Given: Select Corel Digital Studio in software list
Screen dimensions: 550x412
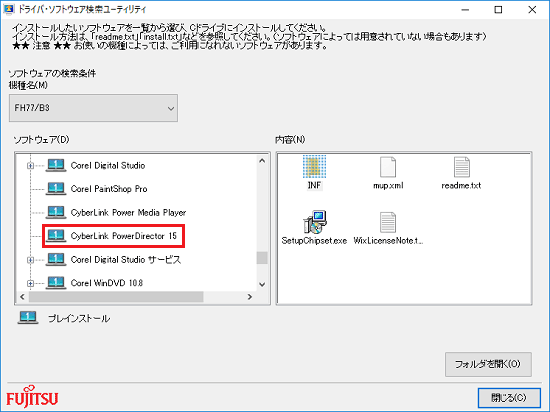Looking at the screenshot, I should point(108,166).
